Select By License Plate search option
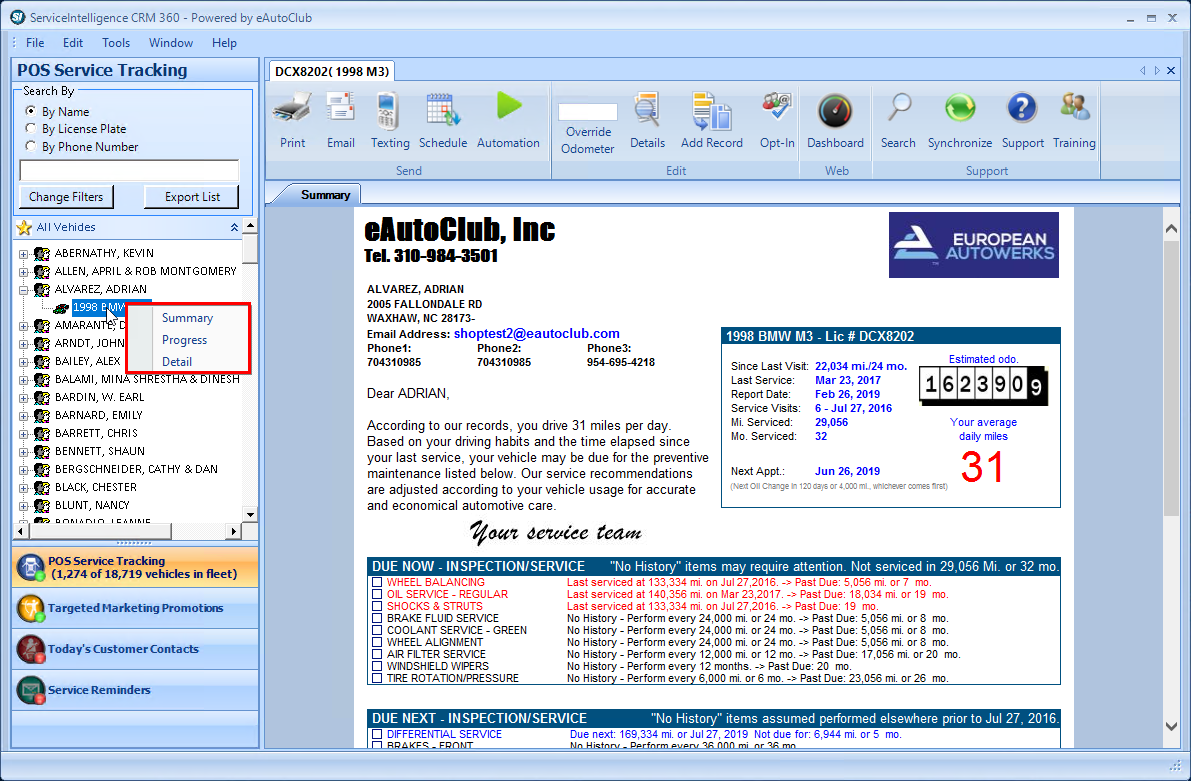The image size is (1191, 781). coord(30,128)
